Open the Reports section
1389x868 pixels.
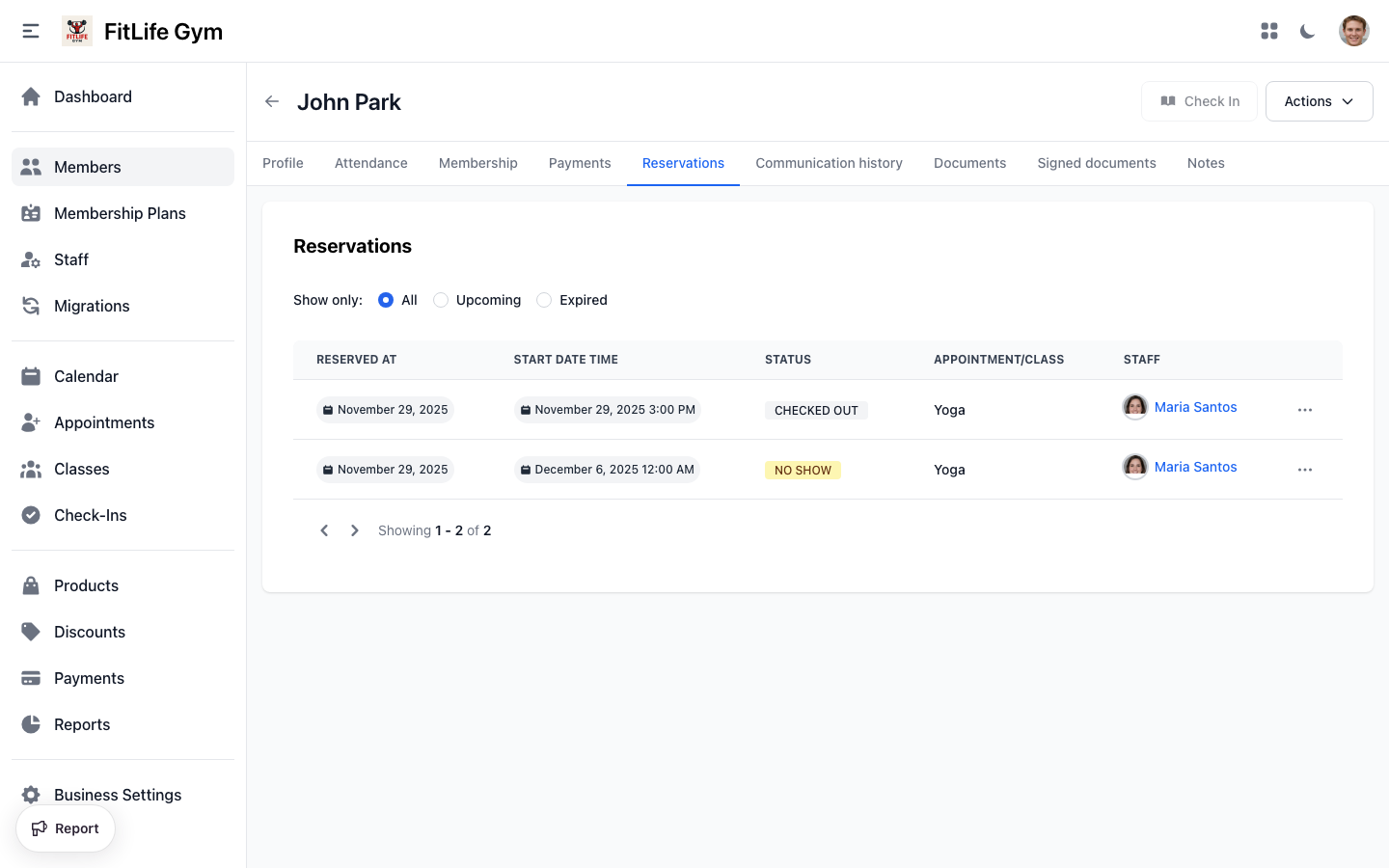82,724
